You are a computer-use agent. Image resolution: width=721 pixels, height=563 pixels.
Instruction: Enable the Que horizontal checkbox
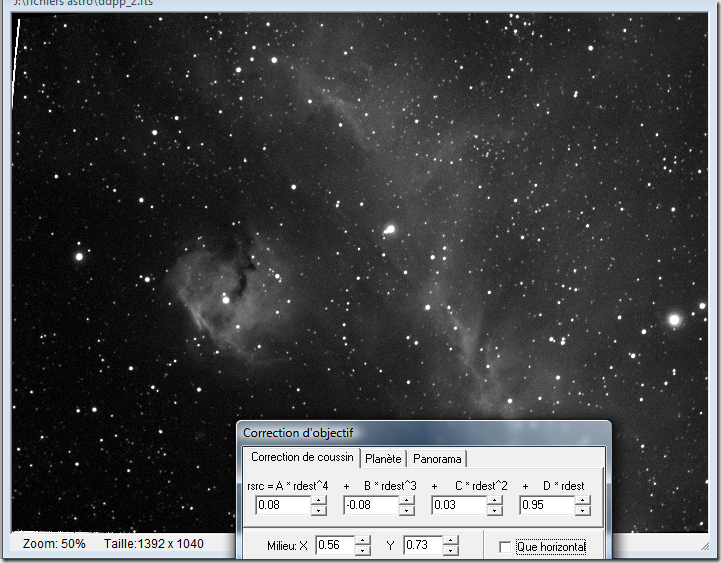[505, 547]
